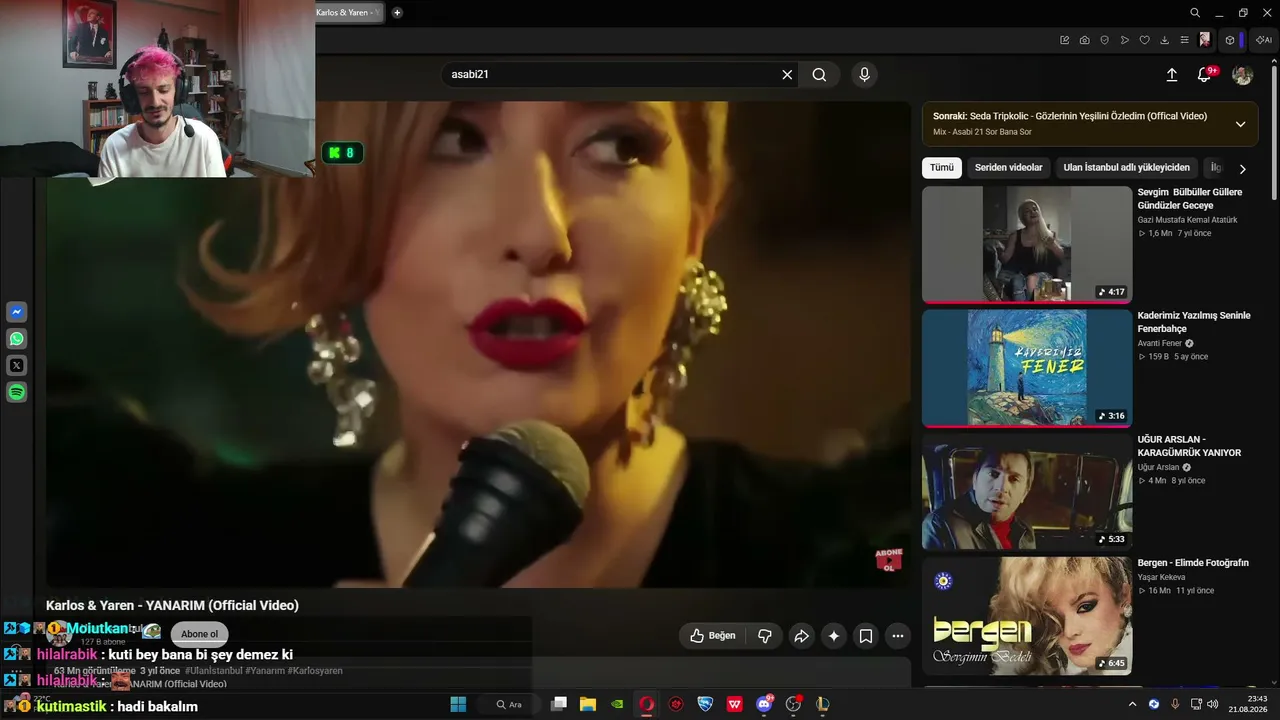Expand the Sonraki up-next mix panel
This screenshot has height=720, width=1280.
tap(1240, 124)
